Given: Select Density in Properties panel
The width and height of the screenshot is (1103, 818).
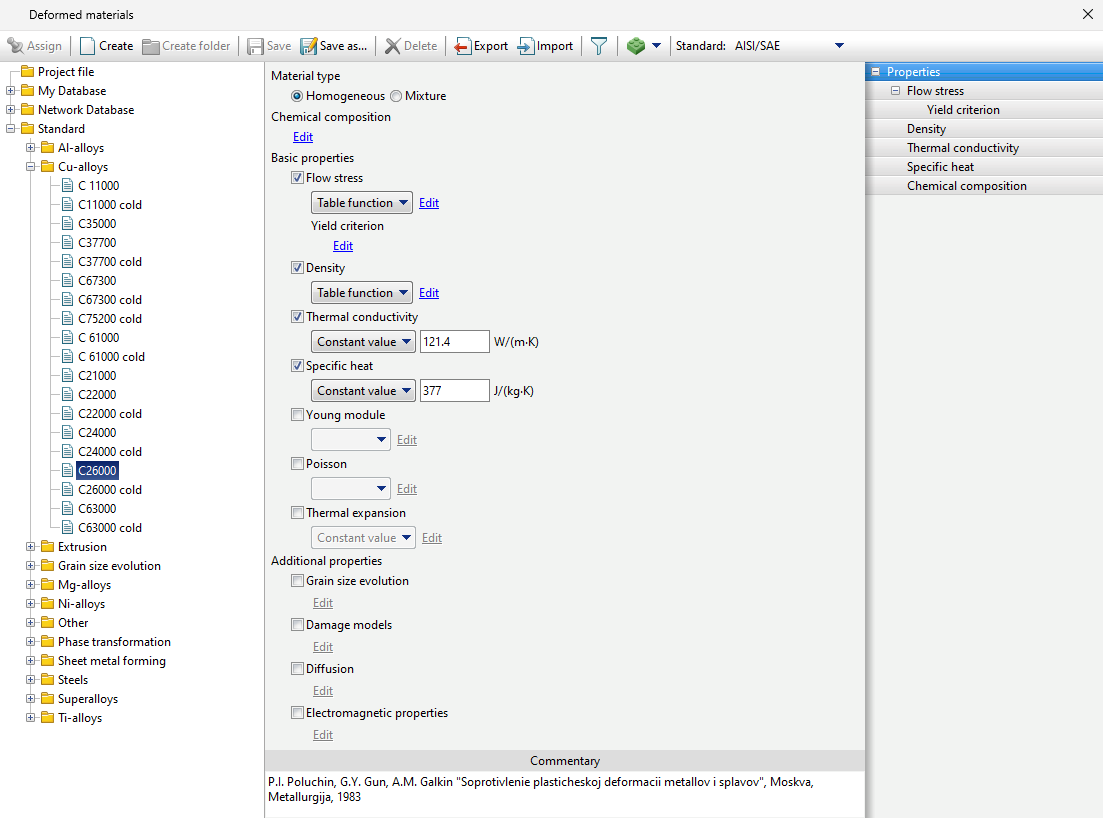Looking at the screenshot, I should 926,129.
